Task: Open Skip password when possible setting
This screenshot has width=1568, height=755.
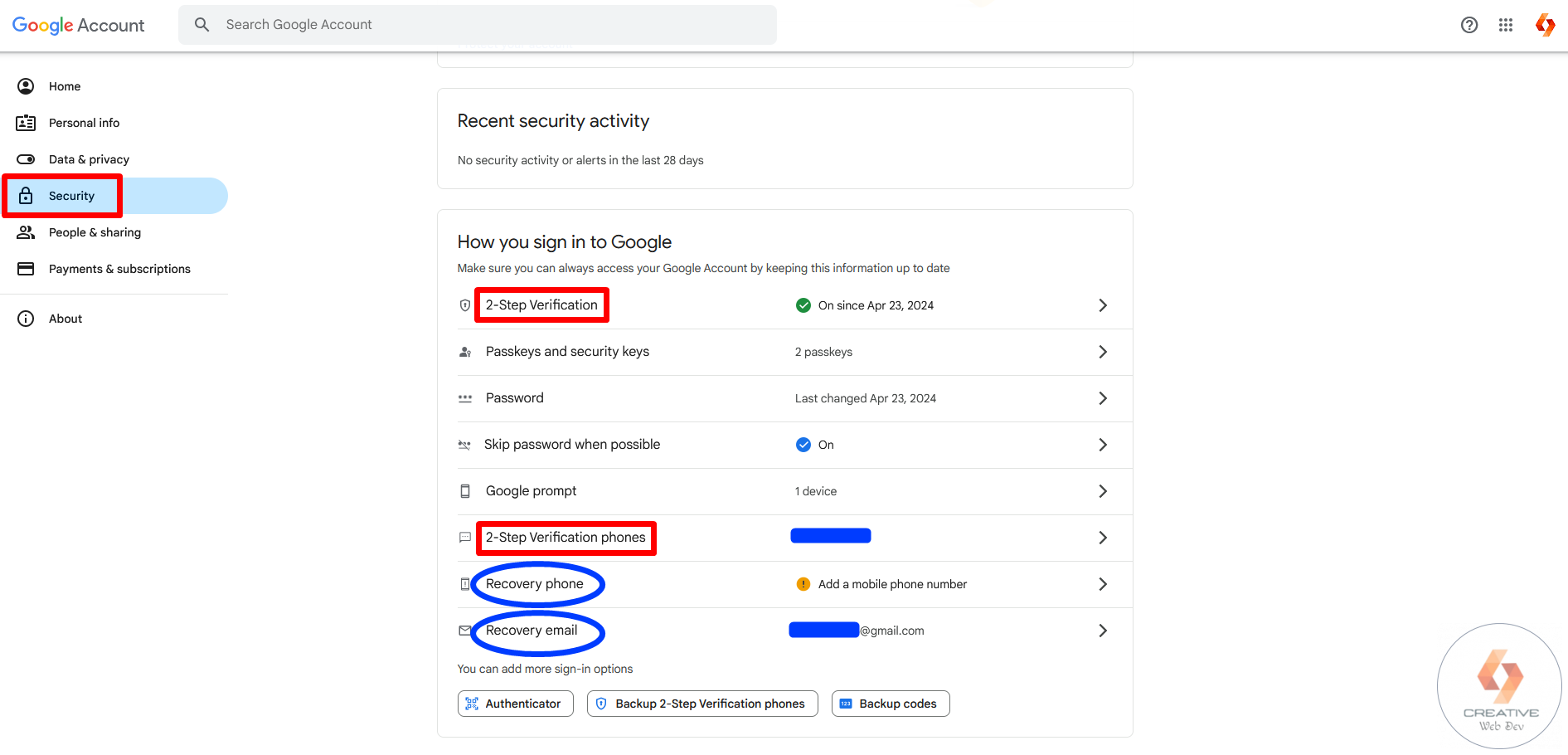Action: [572, 445]
